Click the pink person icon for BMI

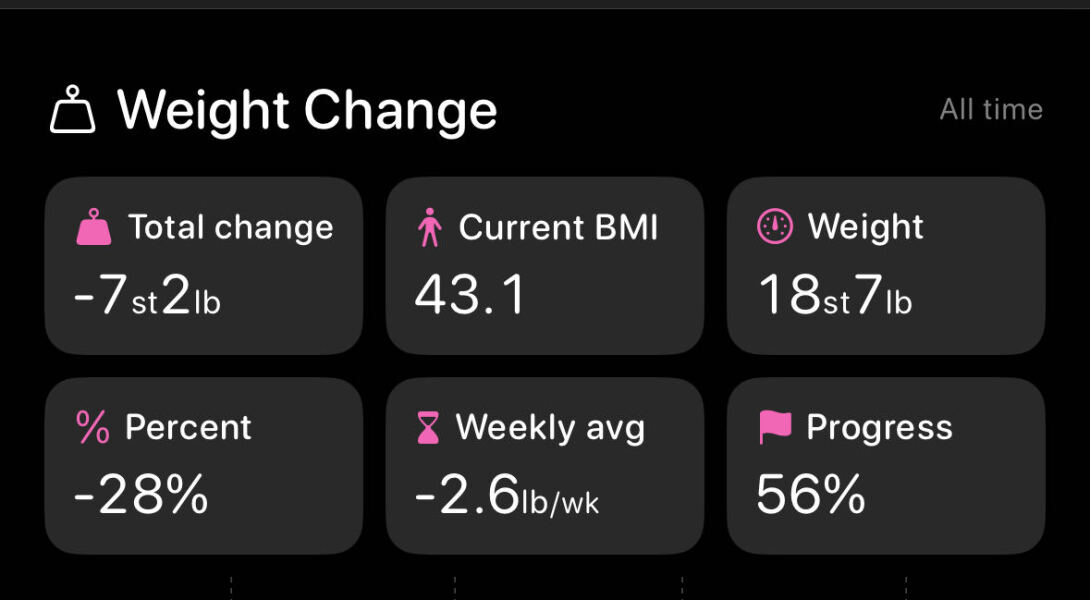[x=430, y=228]
